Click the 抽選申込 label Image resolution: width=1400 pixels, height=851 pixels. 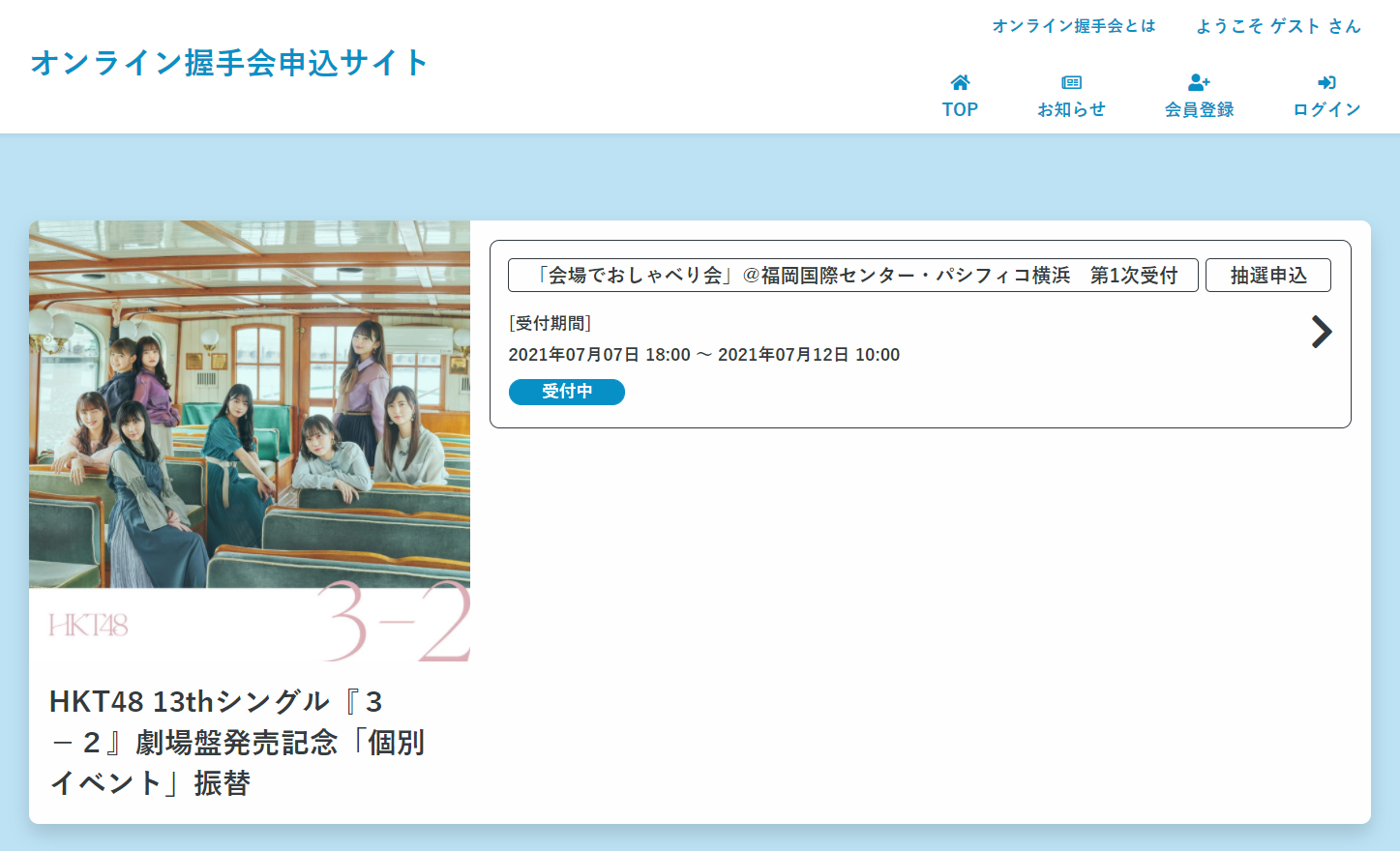(x=1268, y=276)
